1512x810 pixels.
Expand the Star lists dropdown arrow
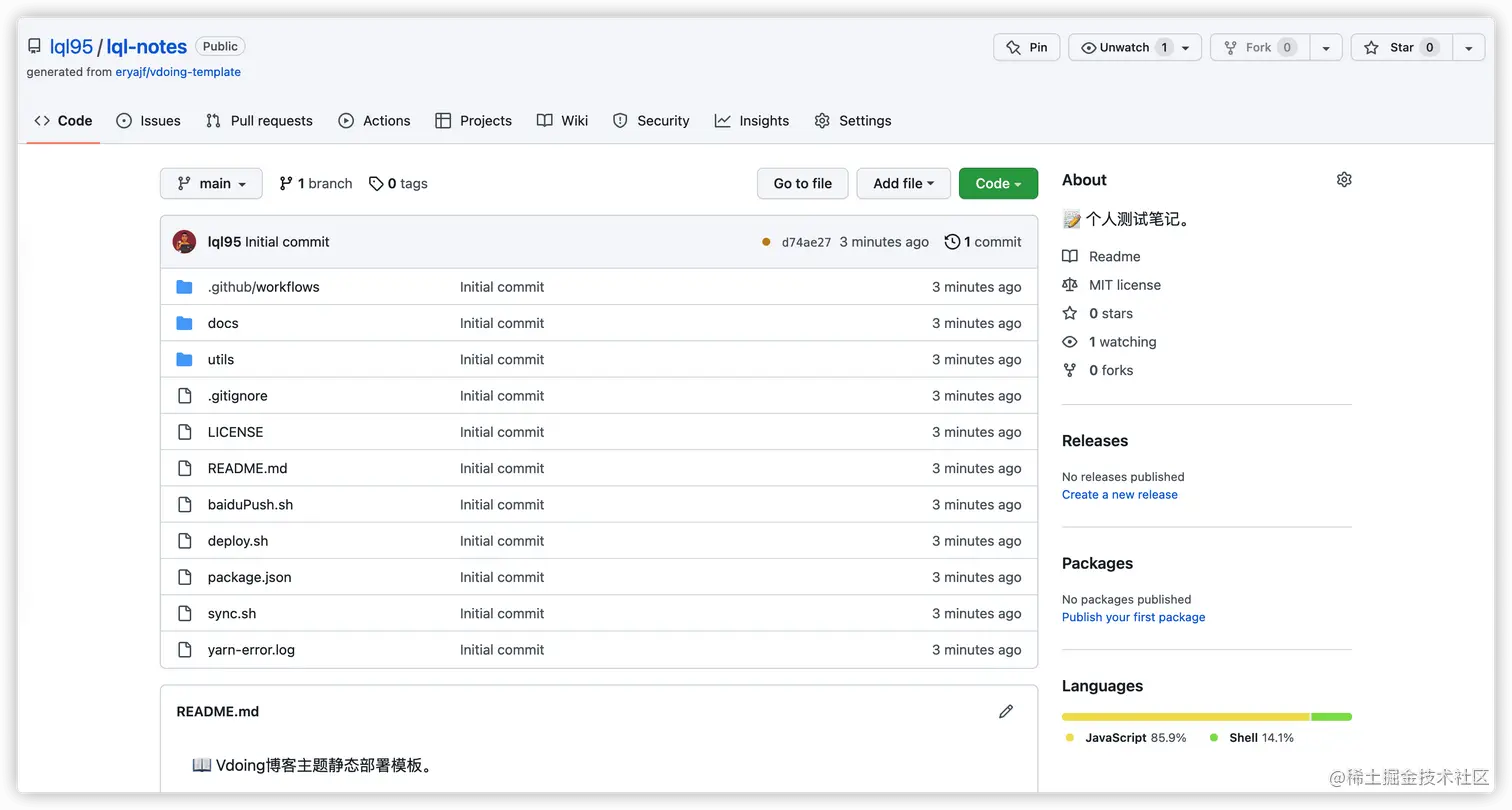[1467, 47]
